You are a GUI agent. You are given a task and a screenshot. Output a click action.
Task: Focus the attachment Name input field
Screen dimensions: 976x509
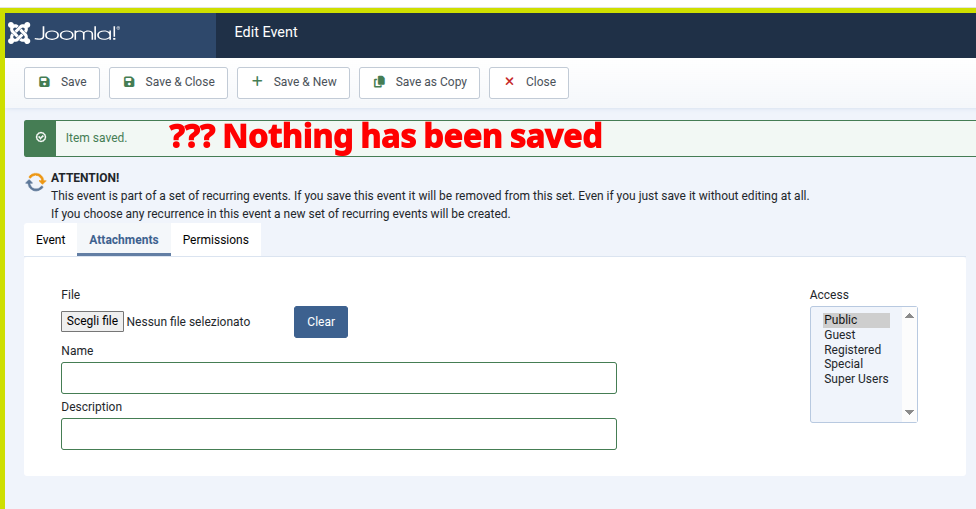(x=338, y=378)
